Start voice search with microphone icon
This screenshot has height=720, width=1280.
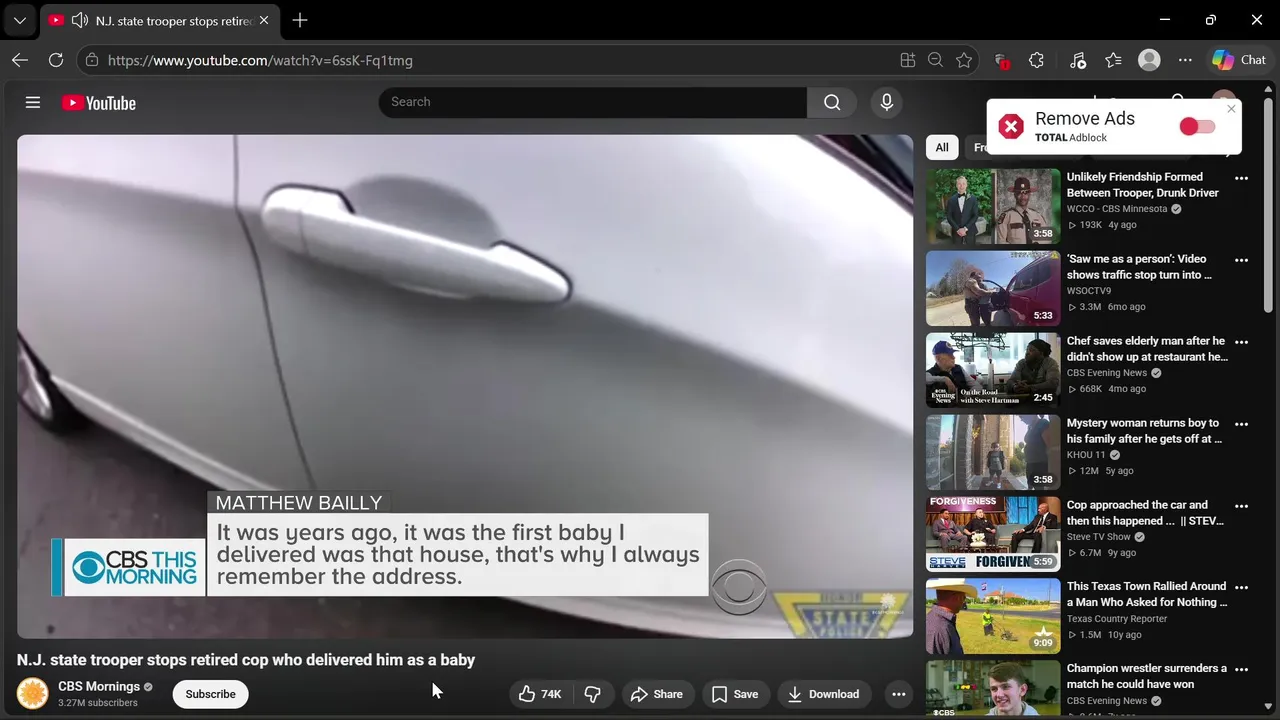click(x=886, y=102)
